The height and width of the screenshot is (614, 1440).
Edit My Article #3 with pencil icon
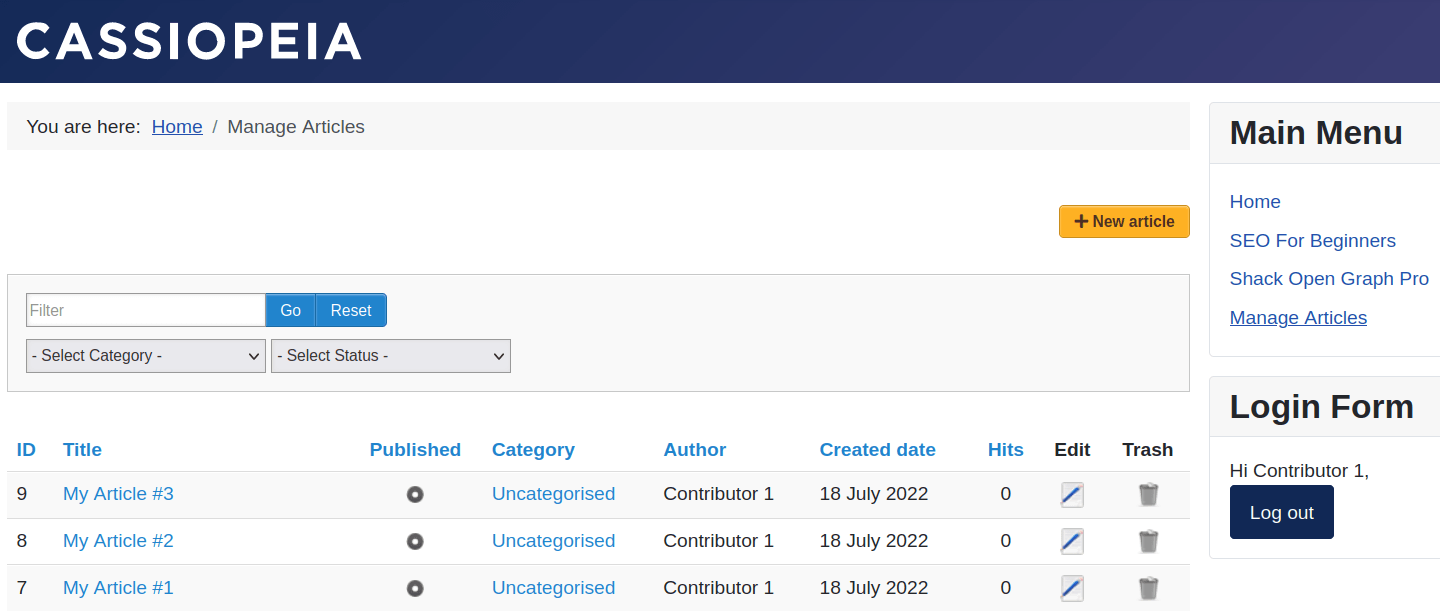click(1072, 494)
